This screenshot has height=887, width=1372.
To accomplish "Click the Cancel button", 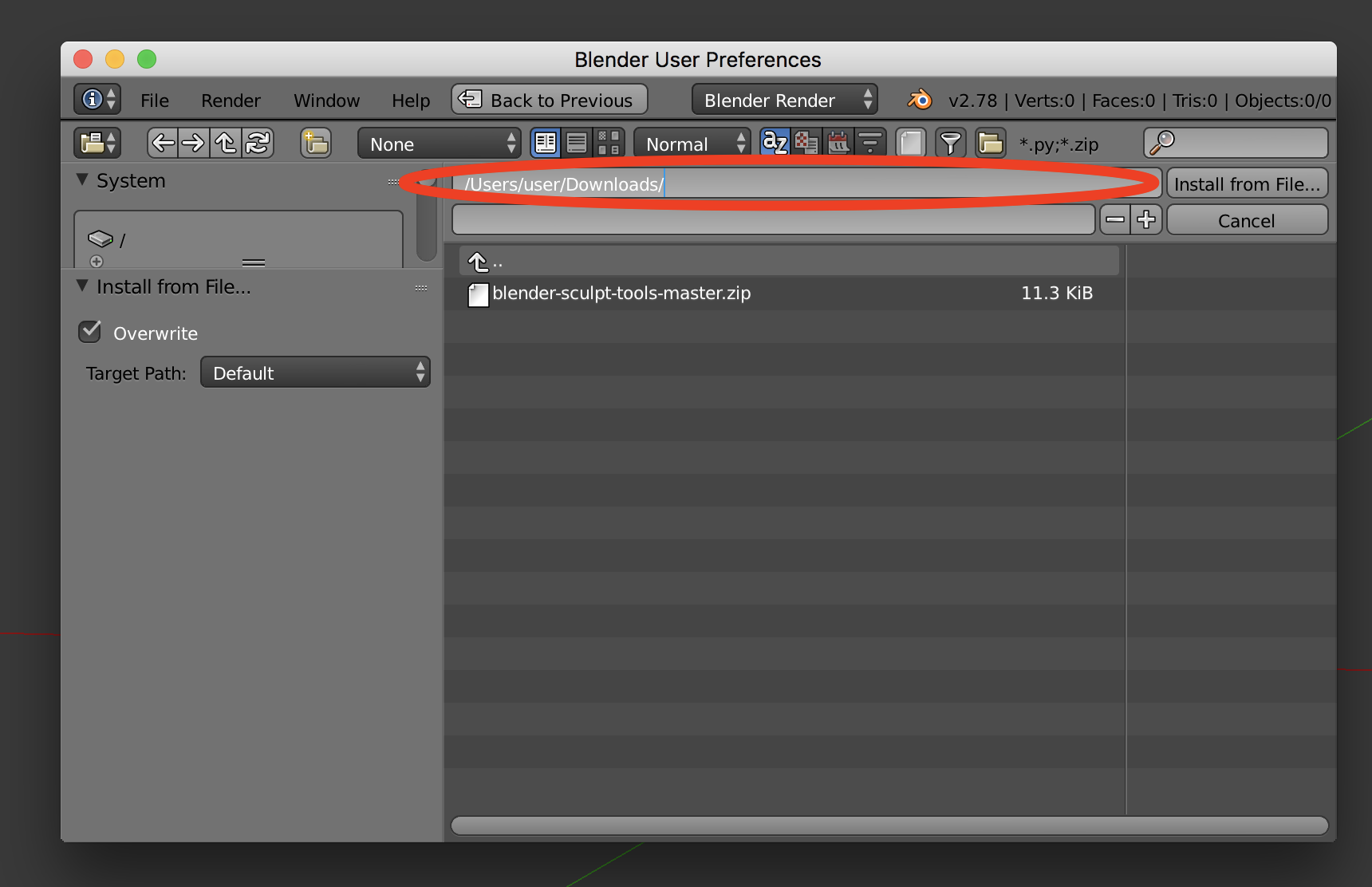I will pos(1248,220).
